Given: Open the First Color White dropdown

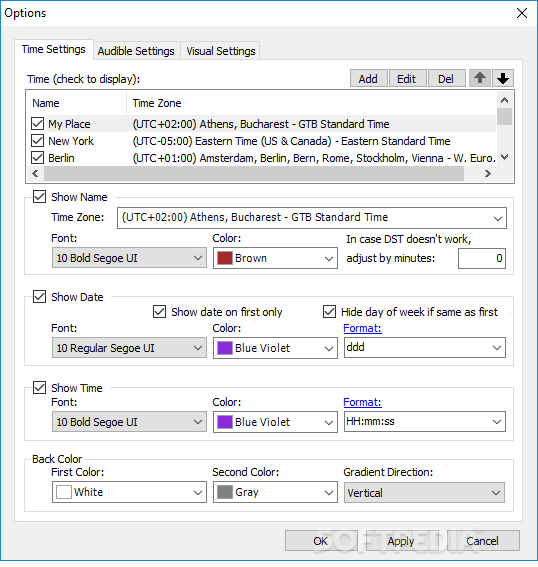Looking at the screenshot, I should 129,492.
